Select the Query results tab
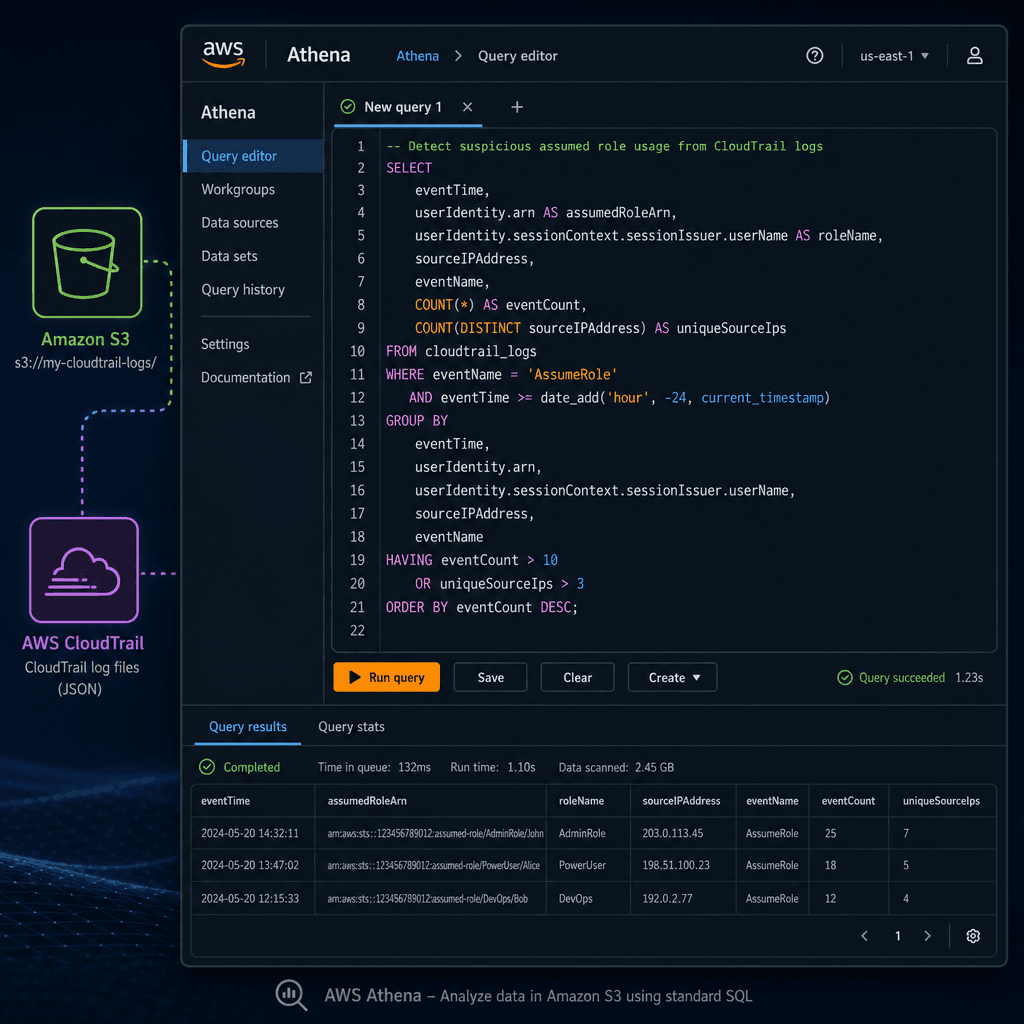1024x1024 pixels. (248, 727)
